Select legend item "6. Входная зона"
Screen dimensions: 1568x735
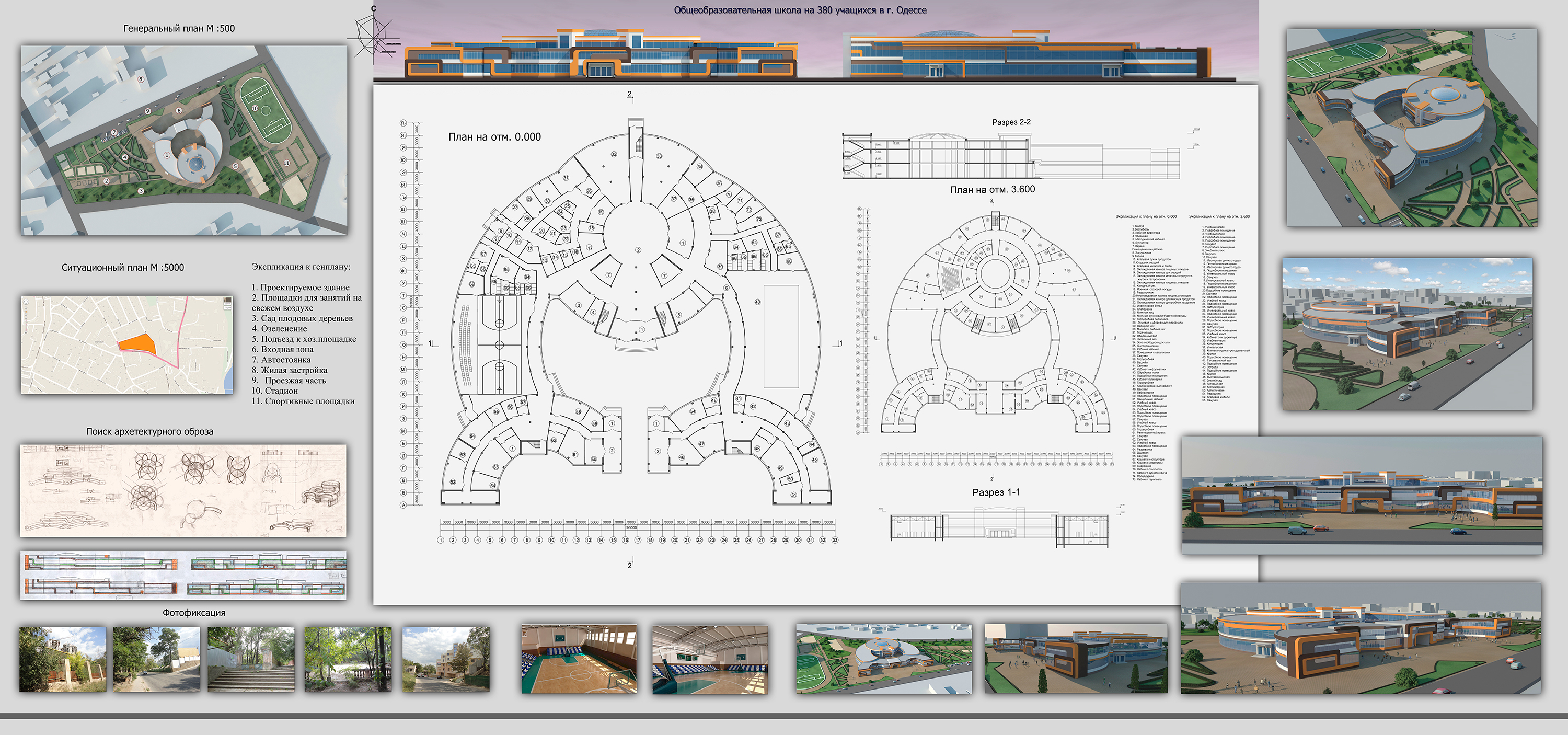tap(283, 350)
